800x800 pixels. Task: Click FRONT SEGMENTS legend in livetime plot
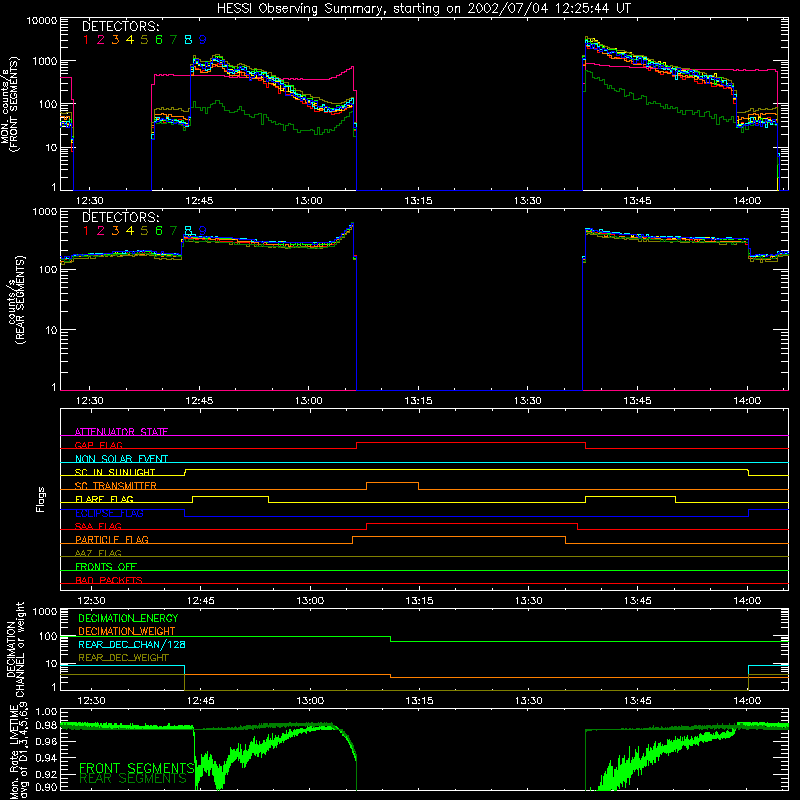point(137,768)
